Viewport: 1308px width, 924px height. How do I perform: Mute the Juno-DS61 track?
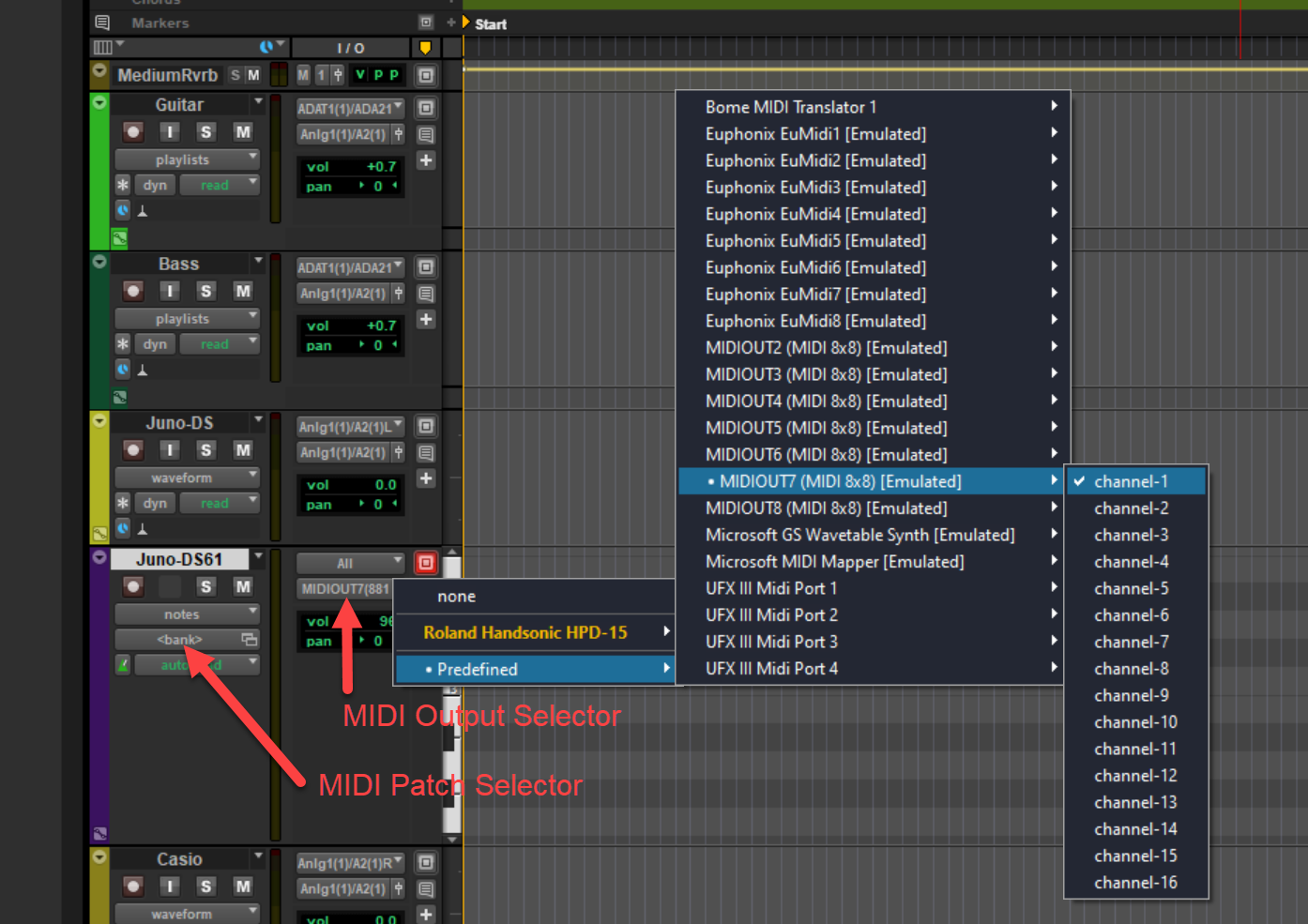click(x=243, y=587)
